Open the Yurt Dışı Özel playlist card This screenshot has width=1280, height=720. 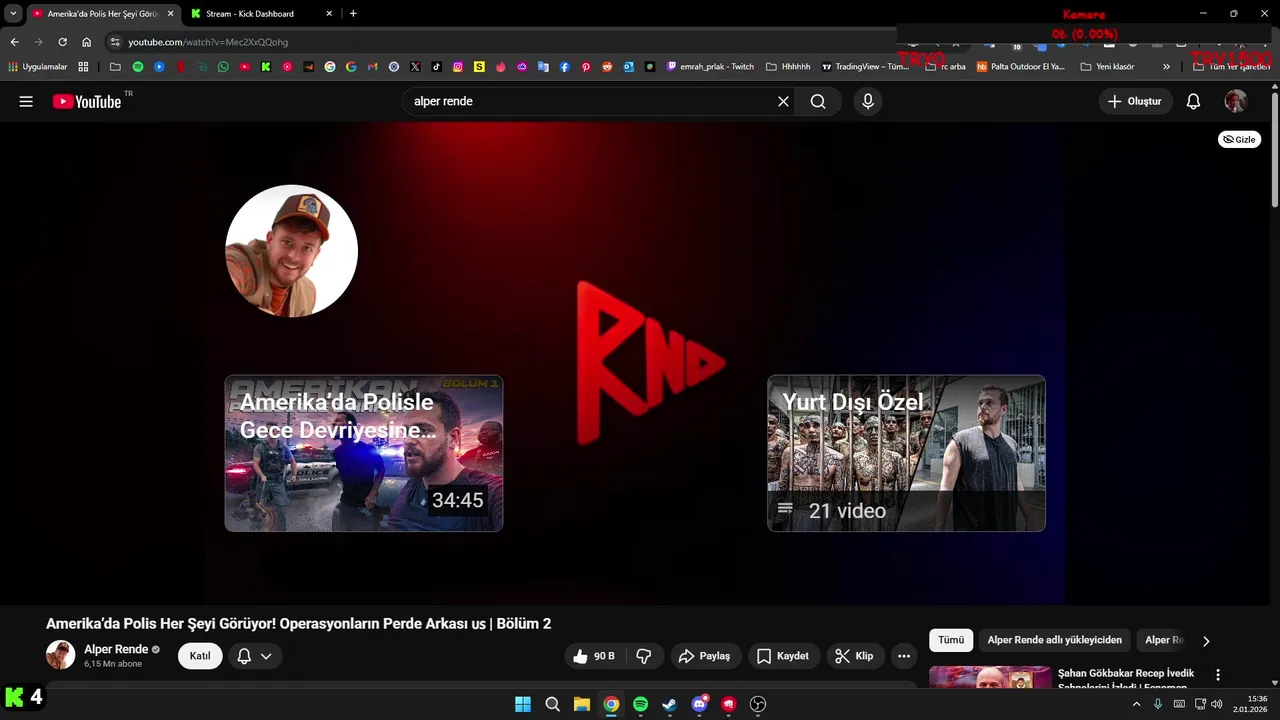pyautogui.click(x=906, y=453)
